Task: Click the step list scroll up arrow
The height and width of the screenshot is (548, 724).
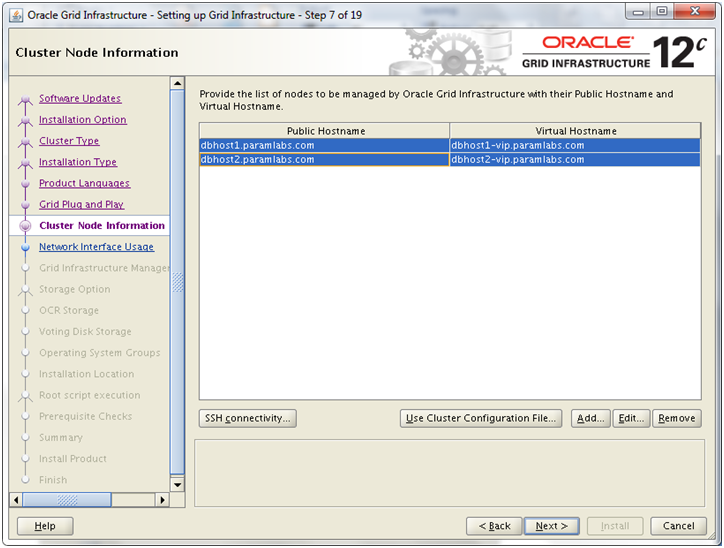Action: pos(177,84)
